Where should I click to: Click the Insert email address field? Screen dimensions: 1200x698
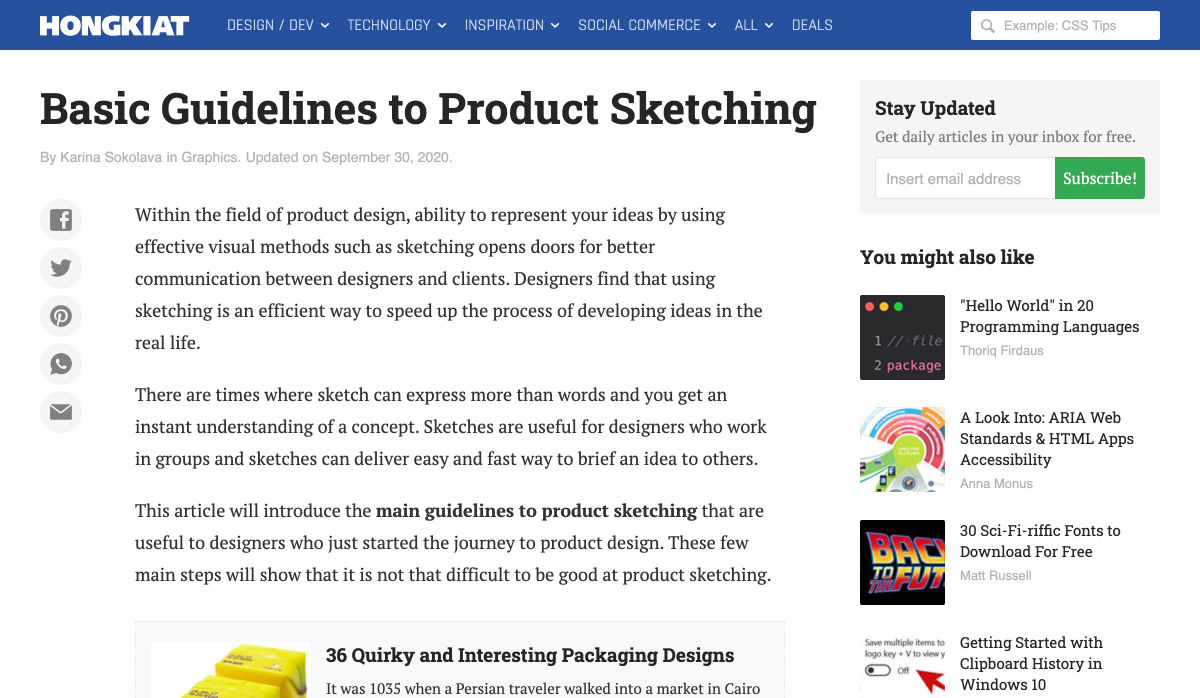tap(964, 179)
